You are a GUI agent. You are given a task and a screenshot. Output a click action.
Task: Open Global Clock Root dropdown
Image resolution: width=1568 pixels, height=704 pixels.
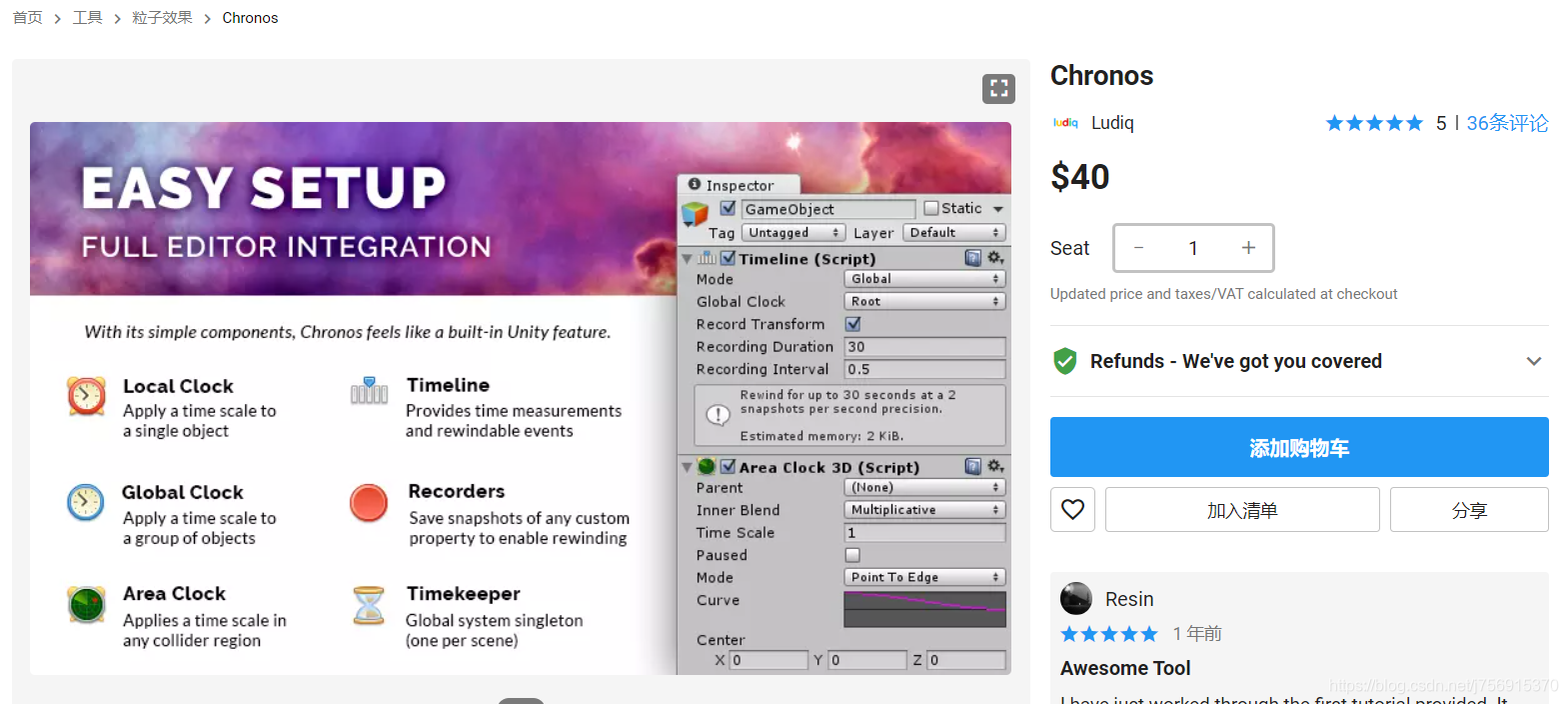click(924, 301)
